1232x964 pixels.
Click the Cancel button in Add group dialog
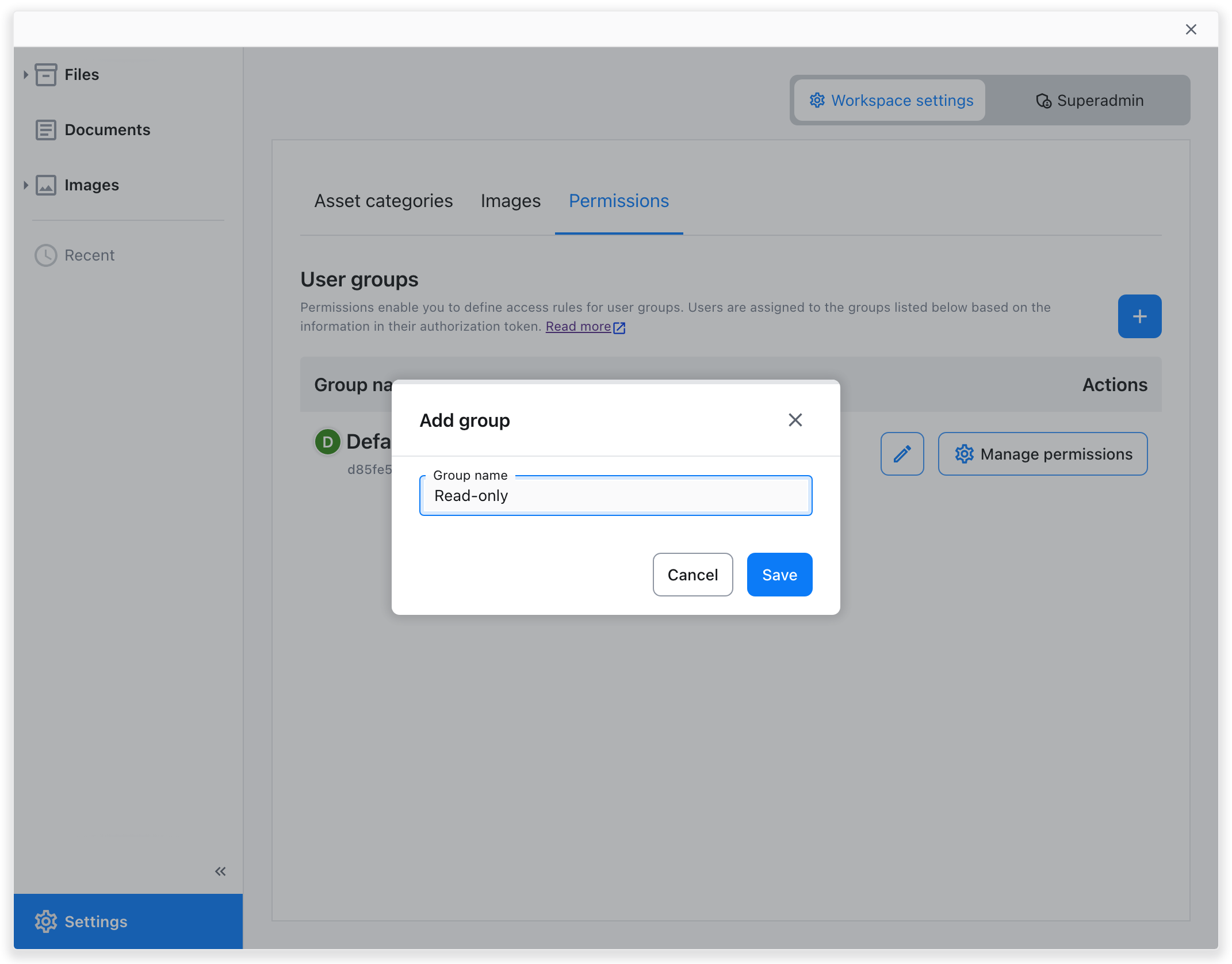(693, 575)
